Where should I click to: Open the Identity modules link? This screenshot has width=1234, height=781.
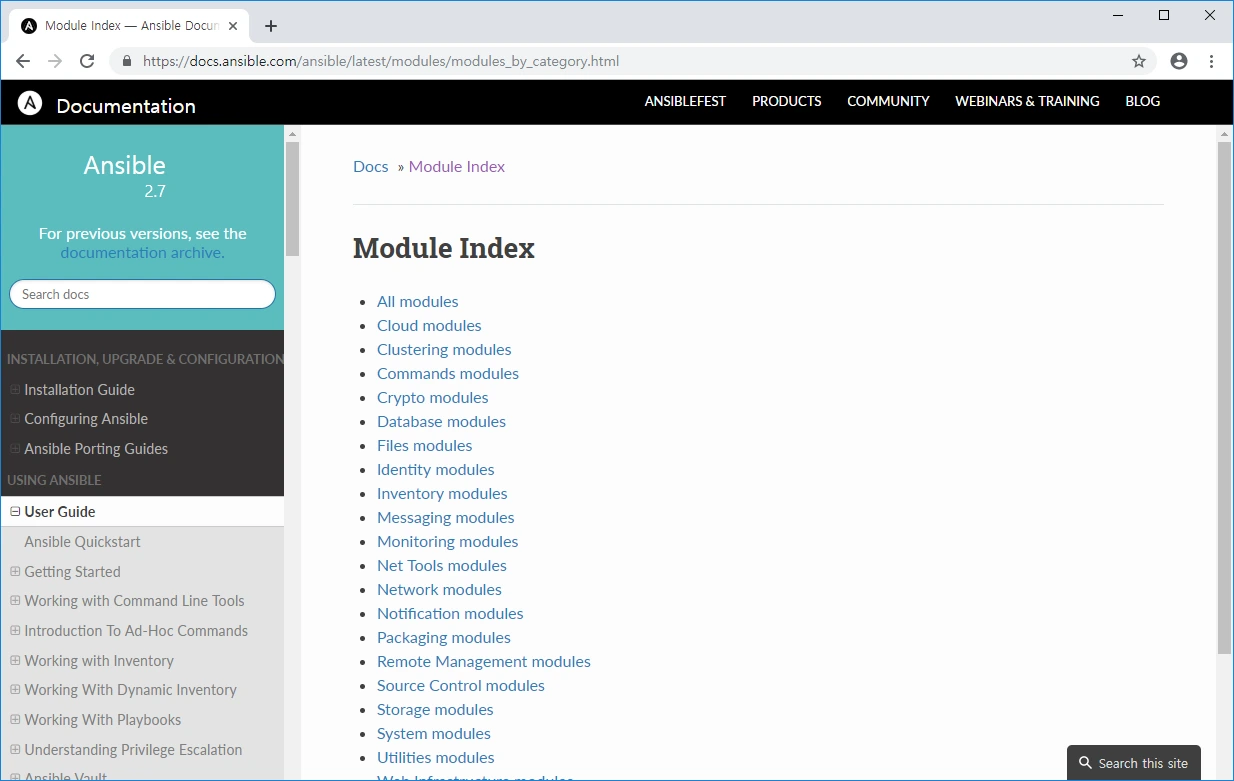click(x=436, y=469)
